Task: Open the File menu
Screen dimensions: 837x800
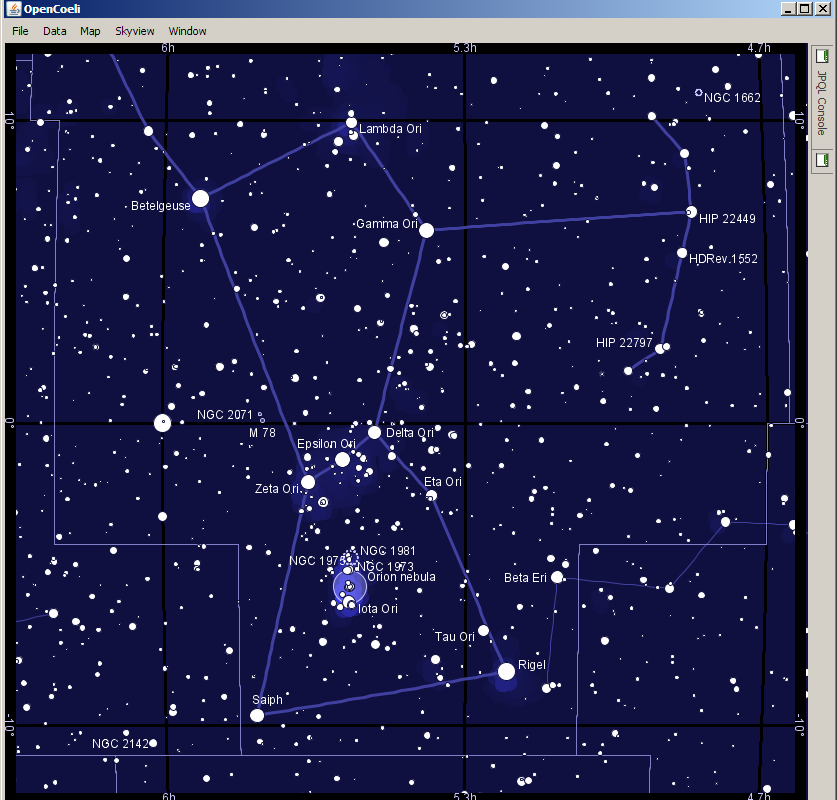Action: pos(20,31)
